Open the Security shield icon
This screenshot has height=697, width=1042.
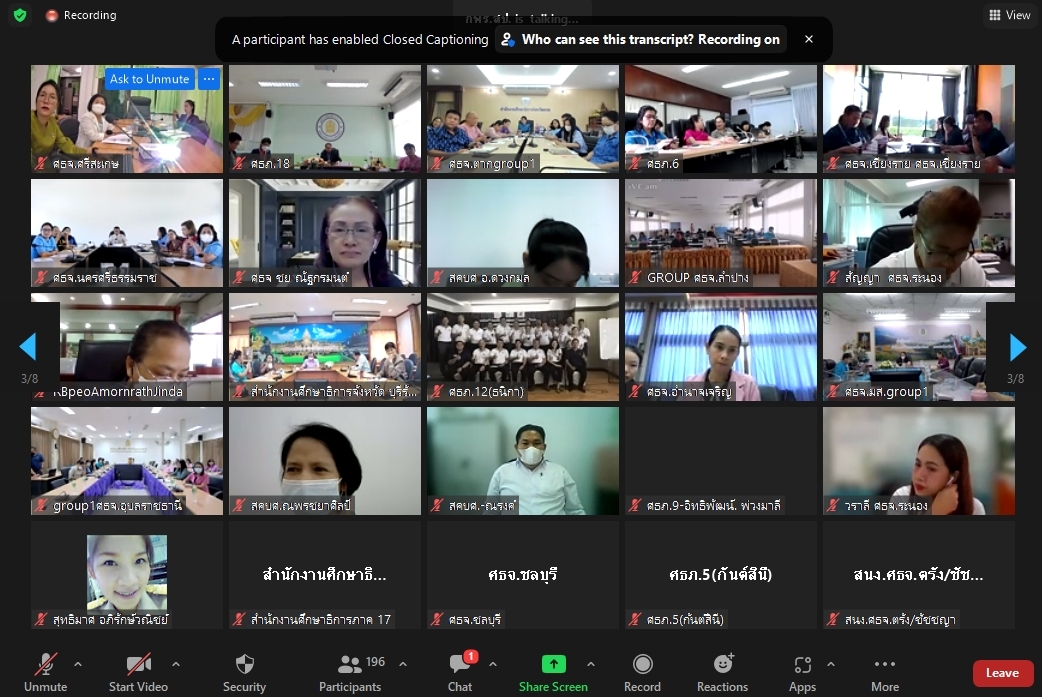pos(245,664)
